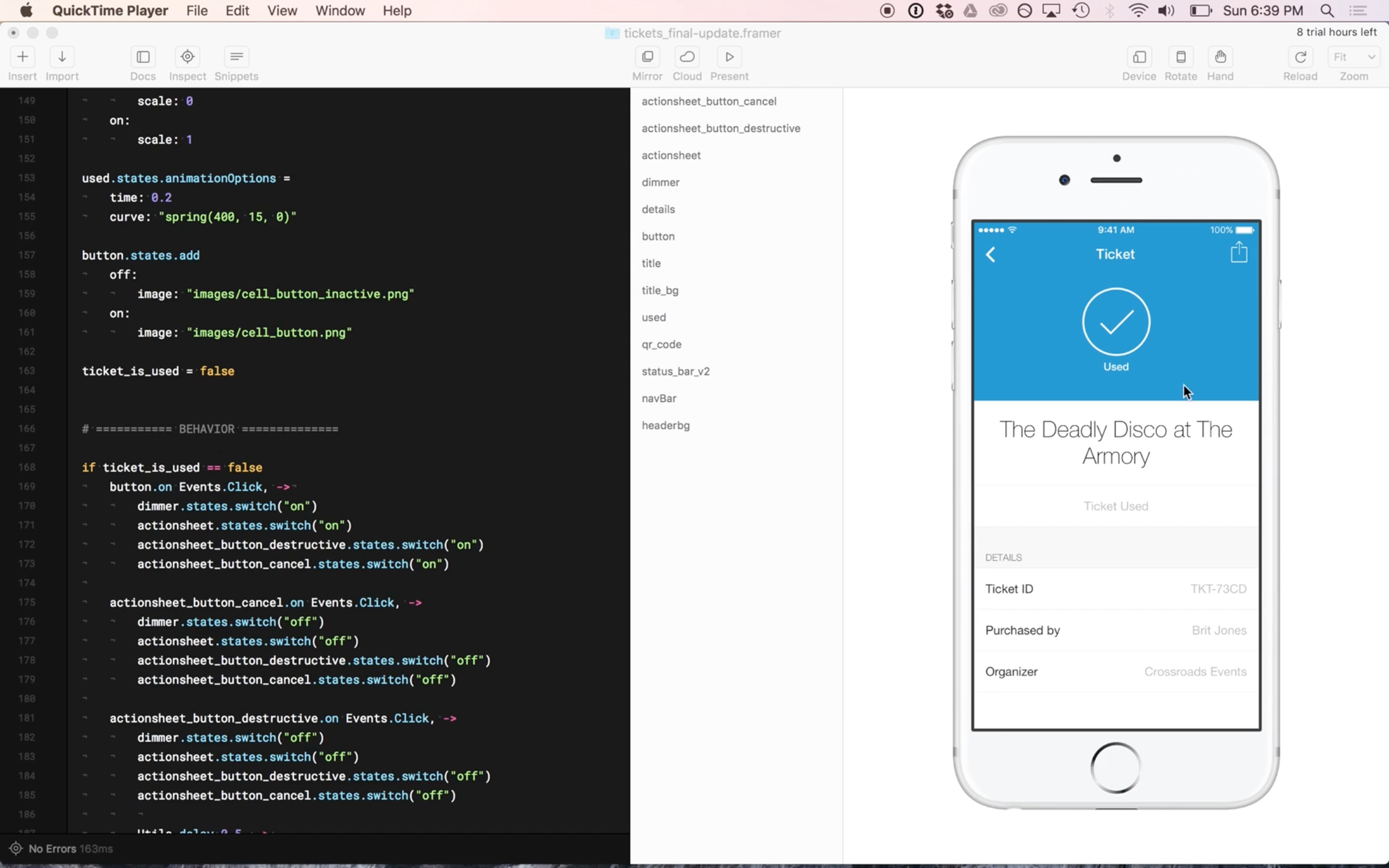
Task: Open the Fit zoom dropdown
Action: coord(1353,57)
